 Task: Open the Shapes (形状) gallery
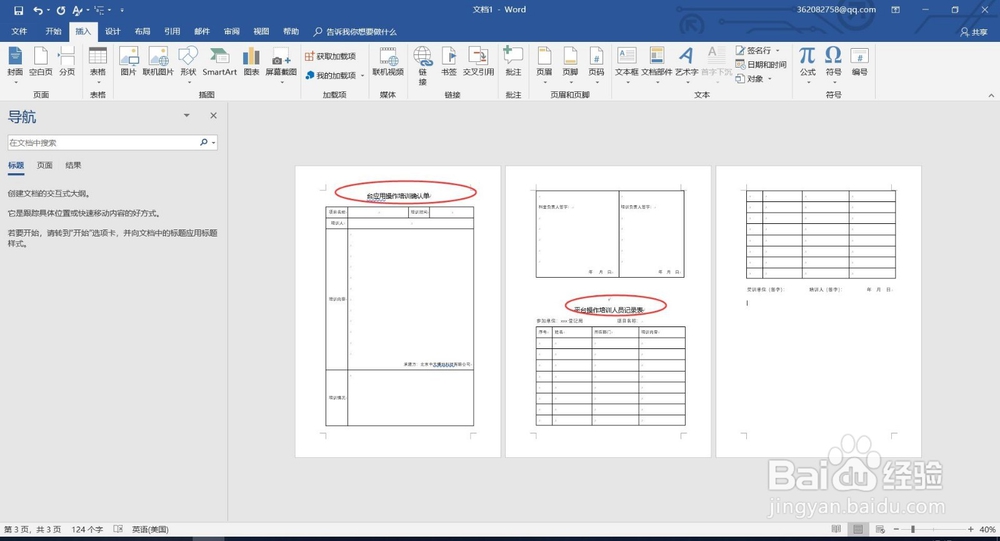(188, 65)
